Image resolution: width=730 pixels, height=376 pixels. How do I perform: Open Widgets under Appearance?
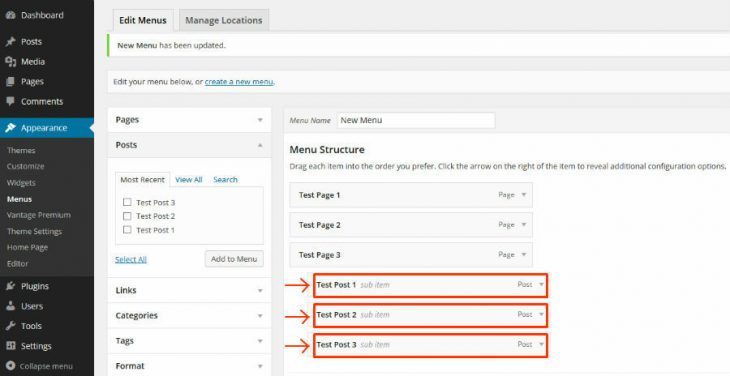point(21,183)
